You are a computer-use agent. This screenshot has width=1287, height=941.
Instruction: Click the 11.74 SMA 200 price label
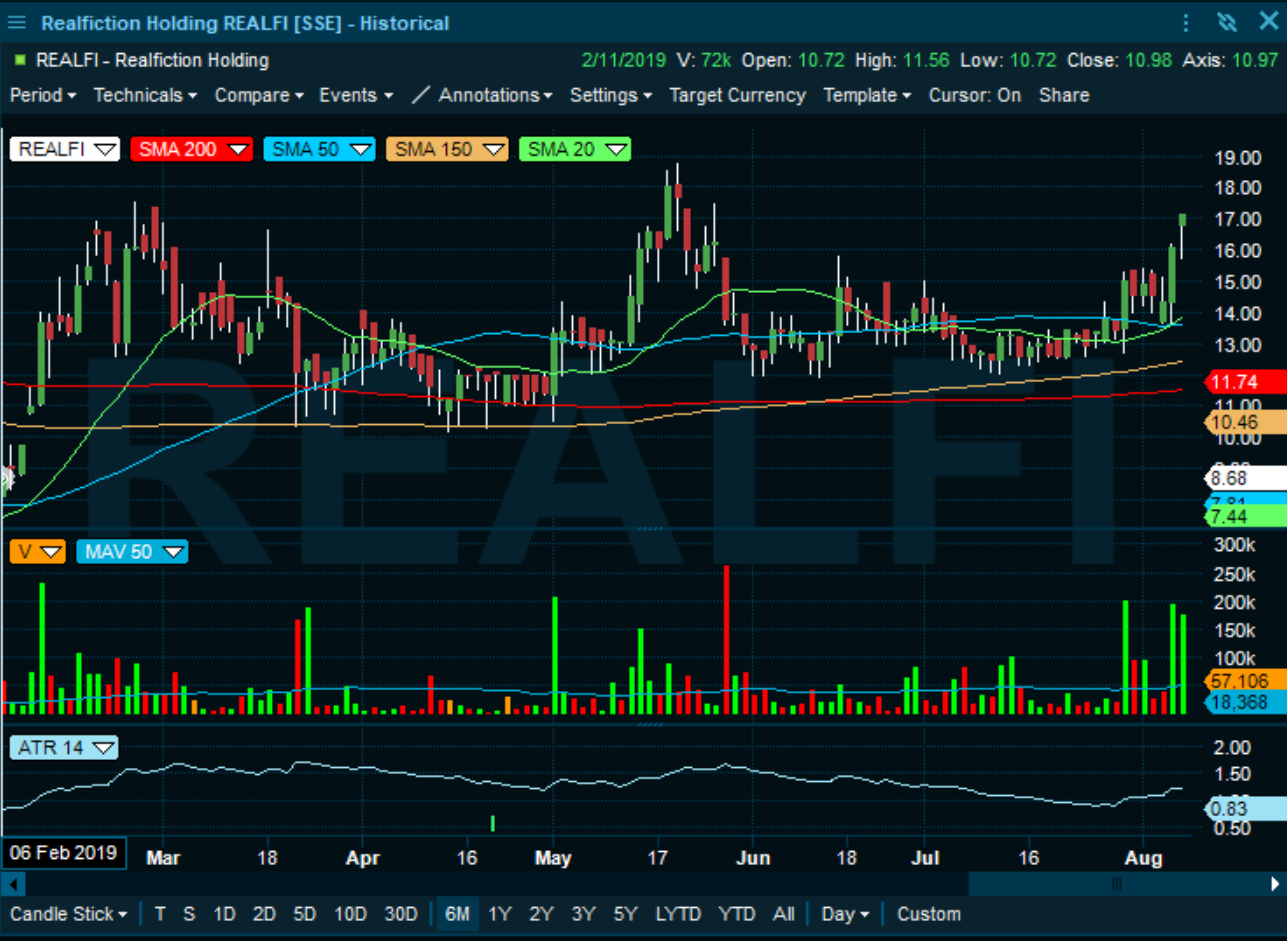click(x=1244, y=381)
